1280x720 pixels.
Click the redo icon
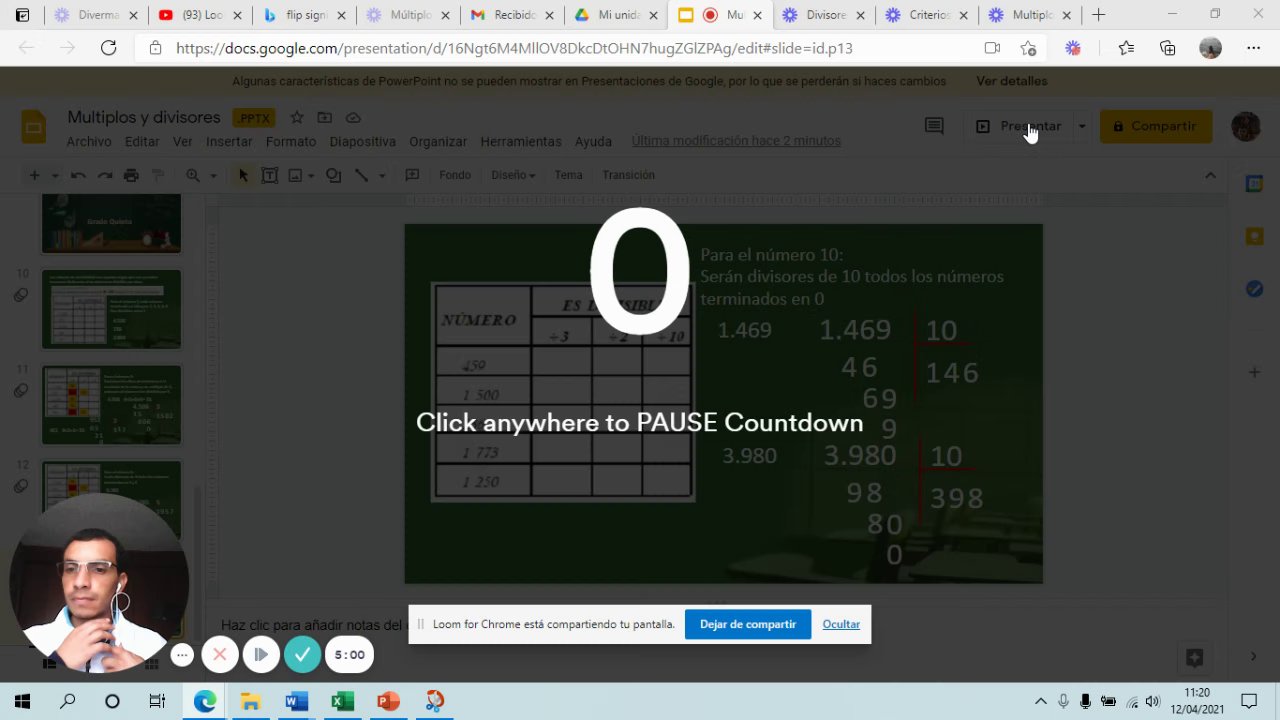pyautogui.click(x=105, y=175)
